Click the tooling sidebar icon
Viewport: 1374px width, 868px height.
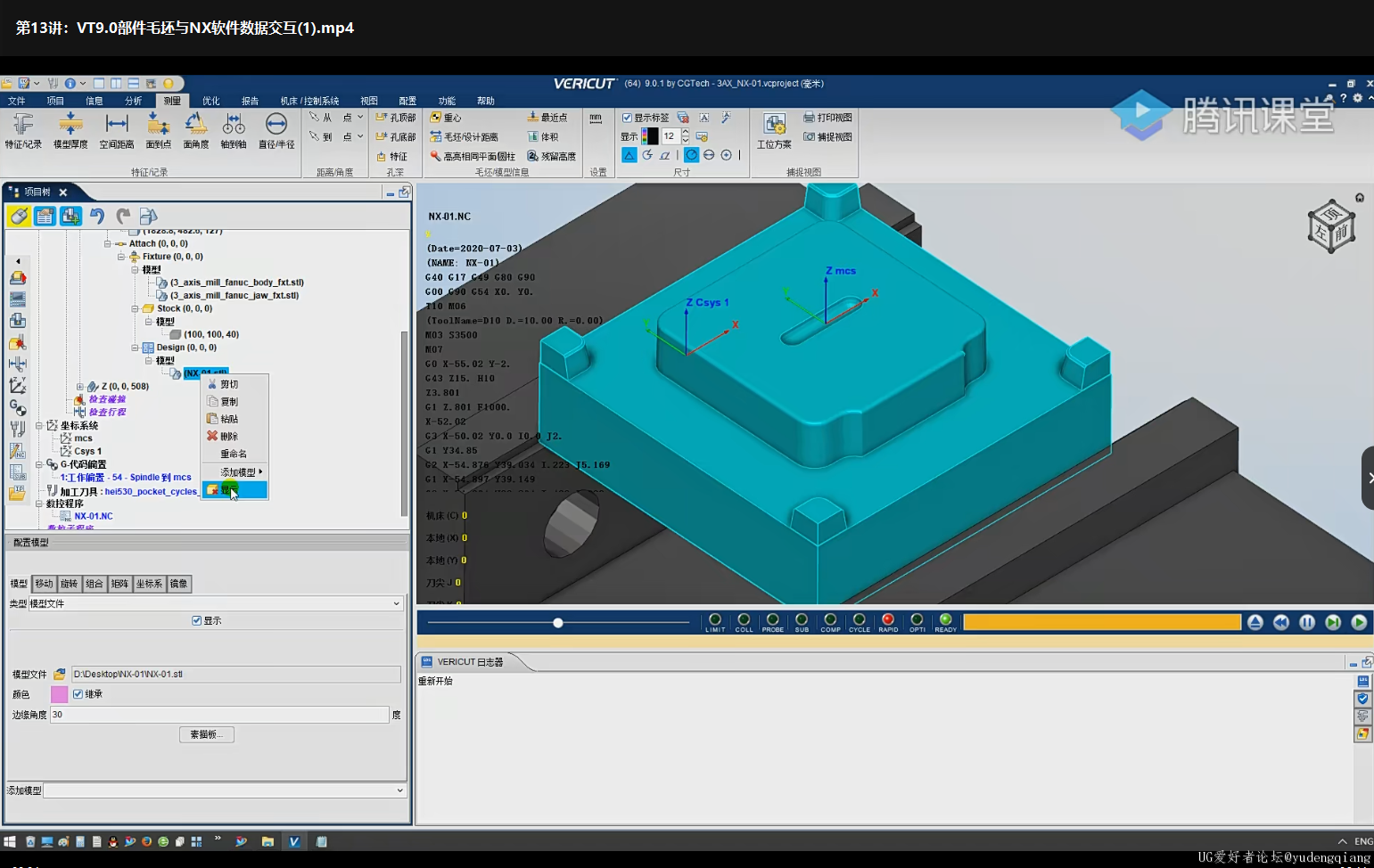pos(17,429)
